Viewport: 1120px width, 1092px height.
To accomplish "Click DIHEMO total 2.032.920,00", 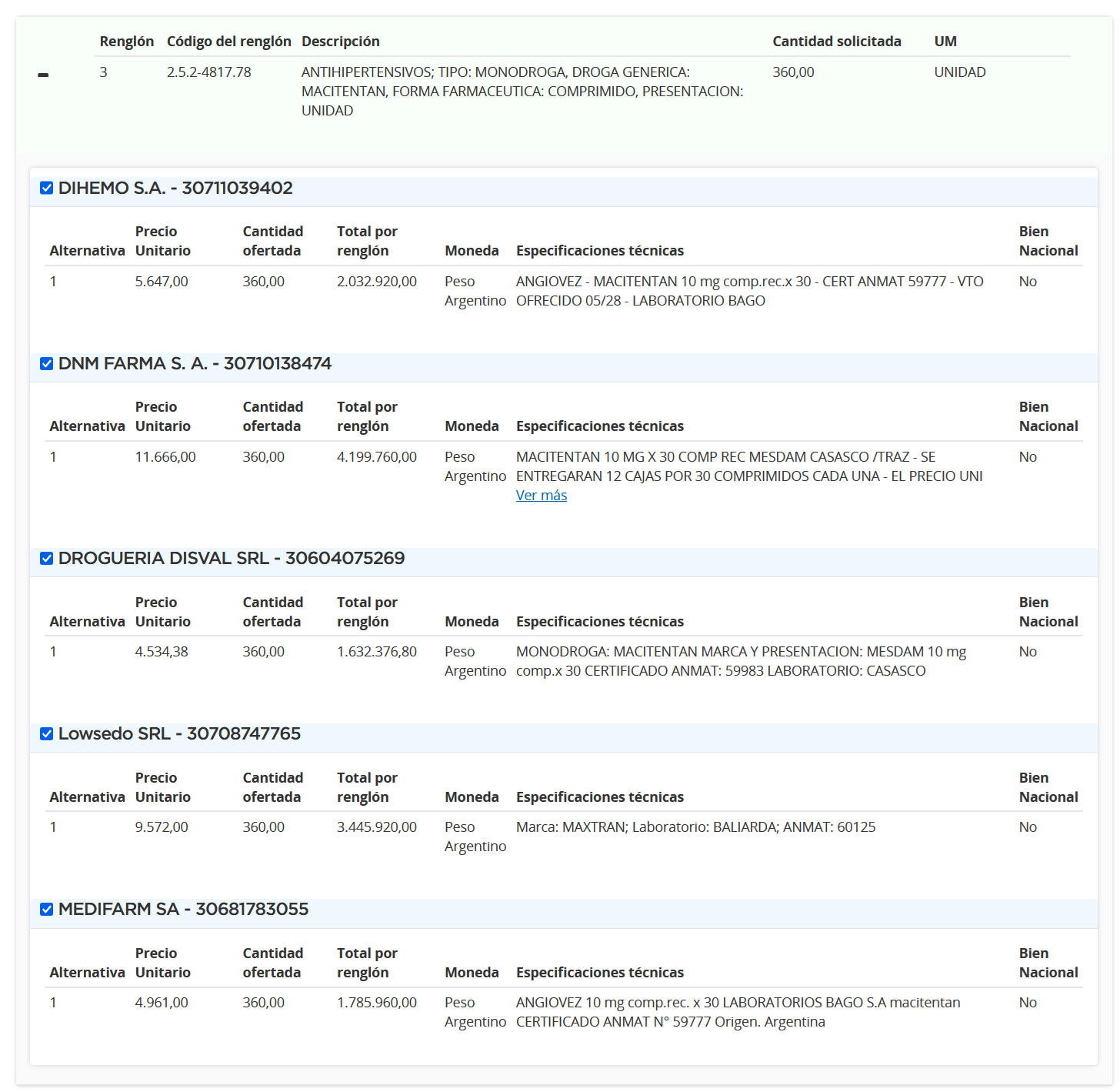I will point(377,282).
